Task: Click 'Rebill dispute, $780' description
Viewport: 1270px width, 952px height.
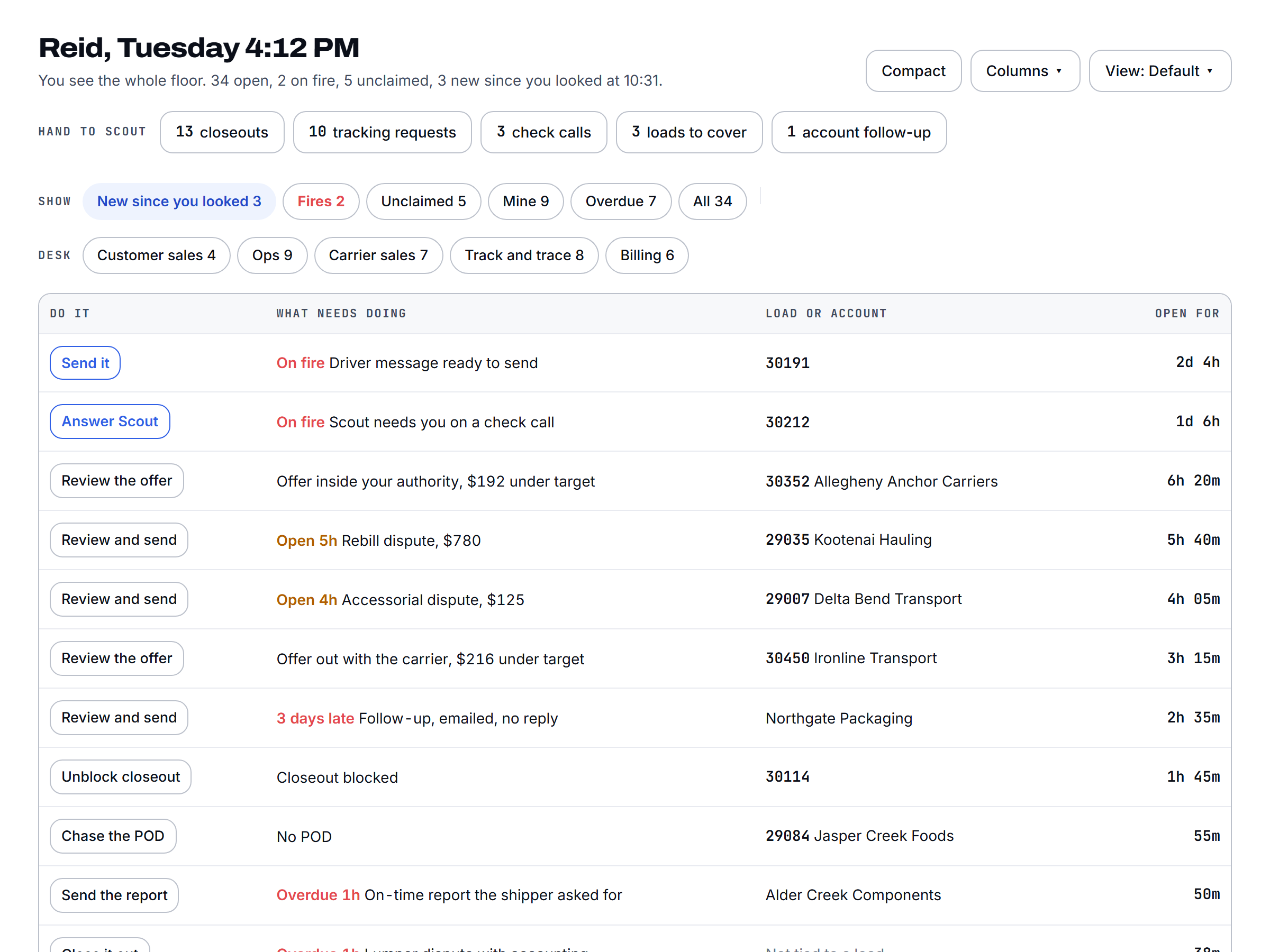Action: point(411,540)
